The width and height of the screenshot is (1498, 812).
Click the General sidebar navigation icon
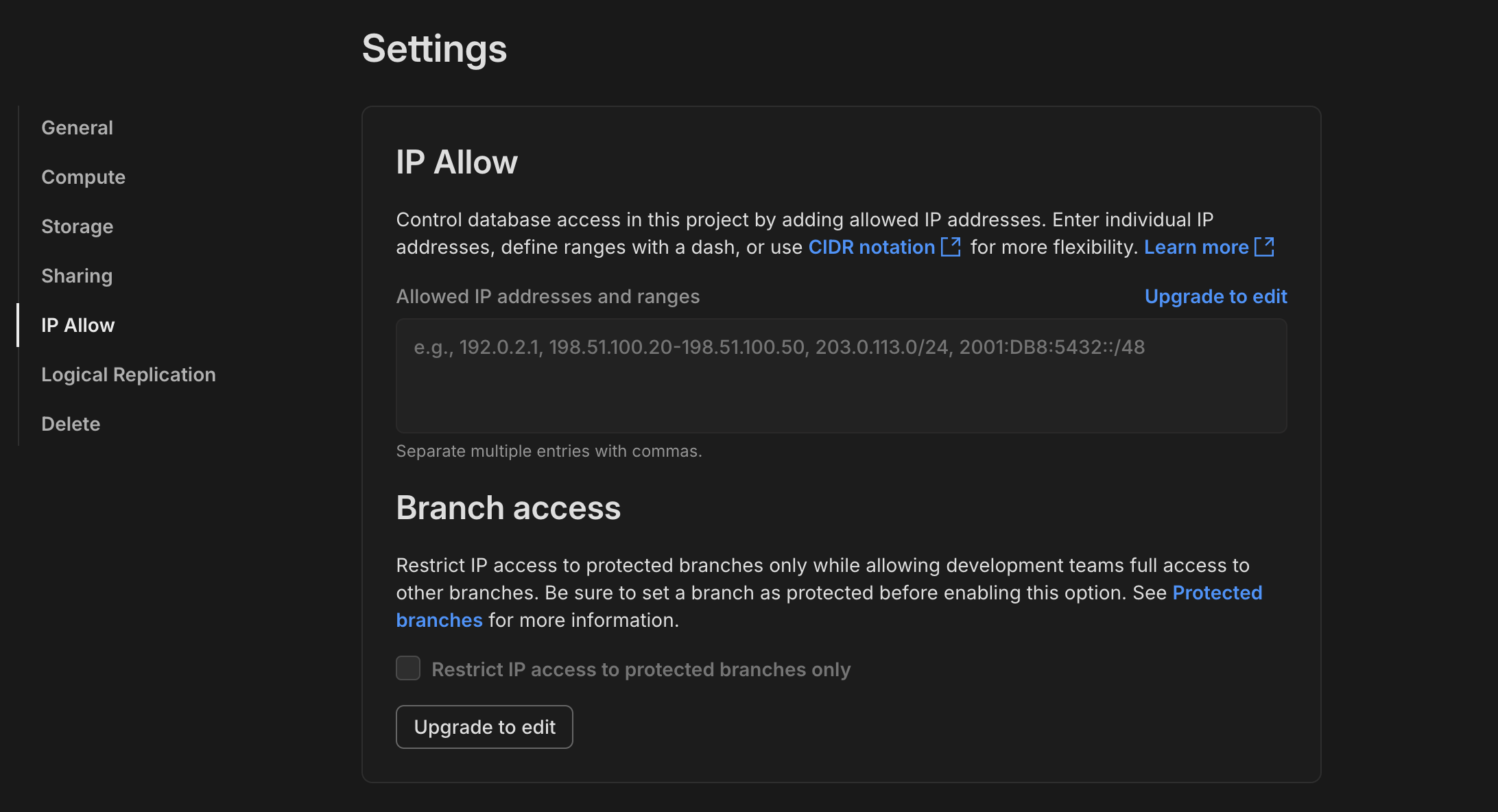77,127
